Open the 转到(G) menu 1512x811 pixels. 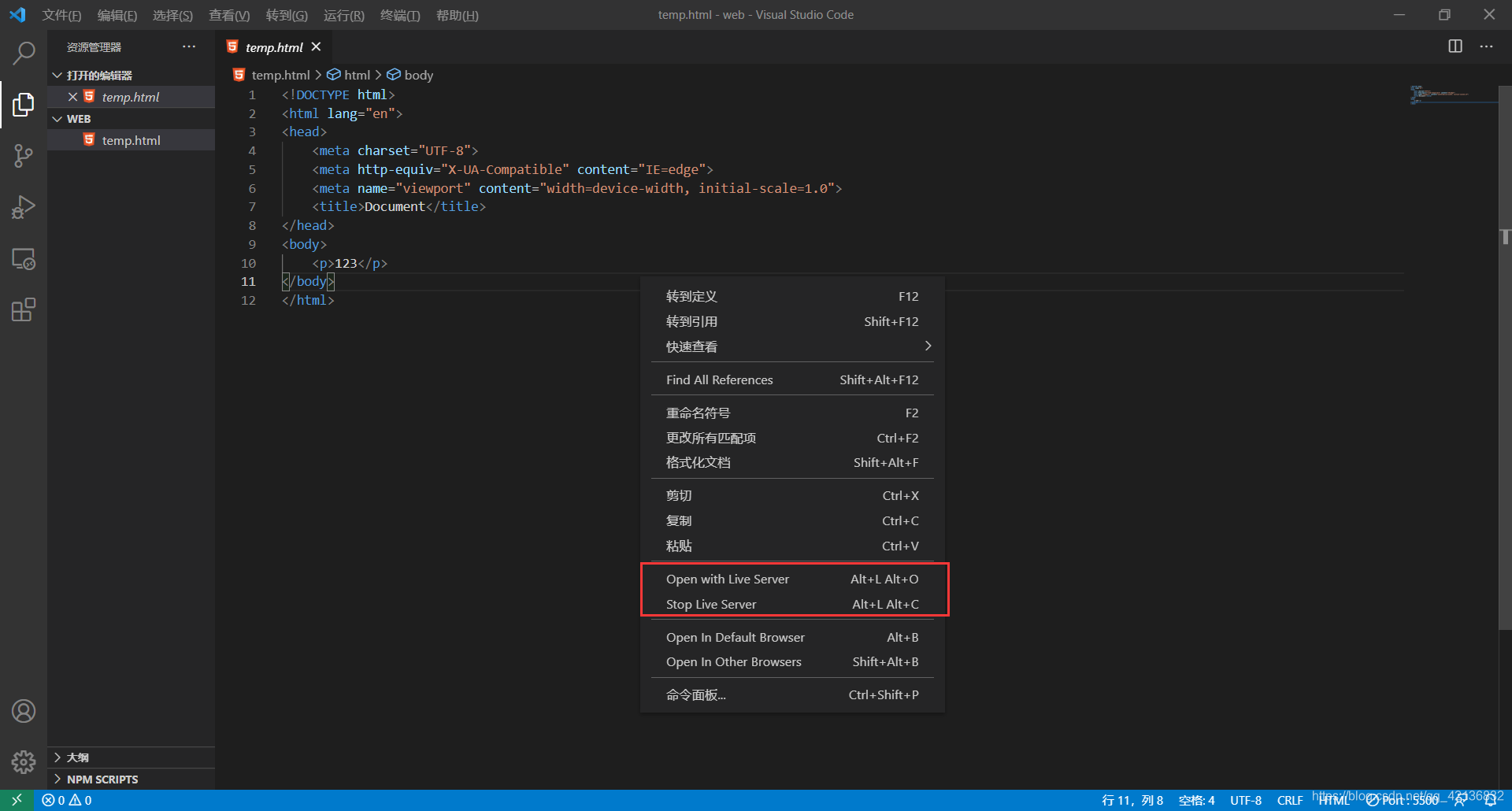(x=287, y=15)
